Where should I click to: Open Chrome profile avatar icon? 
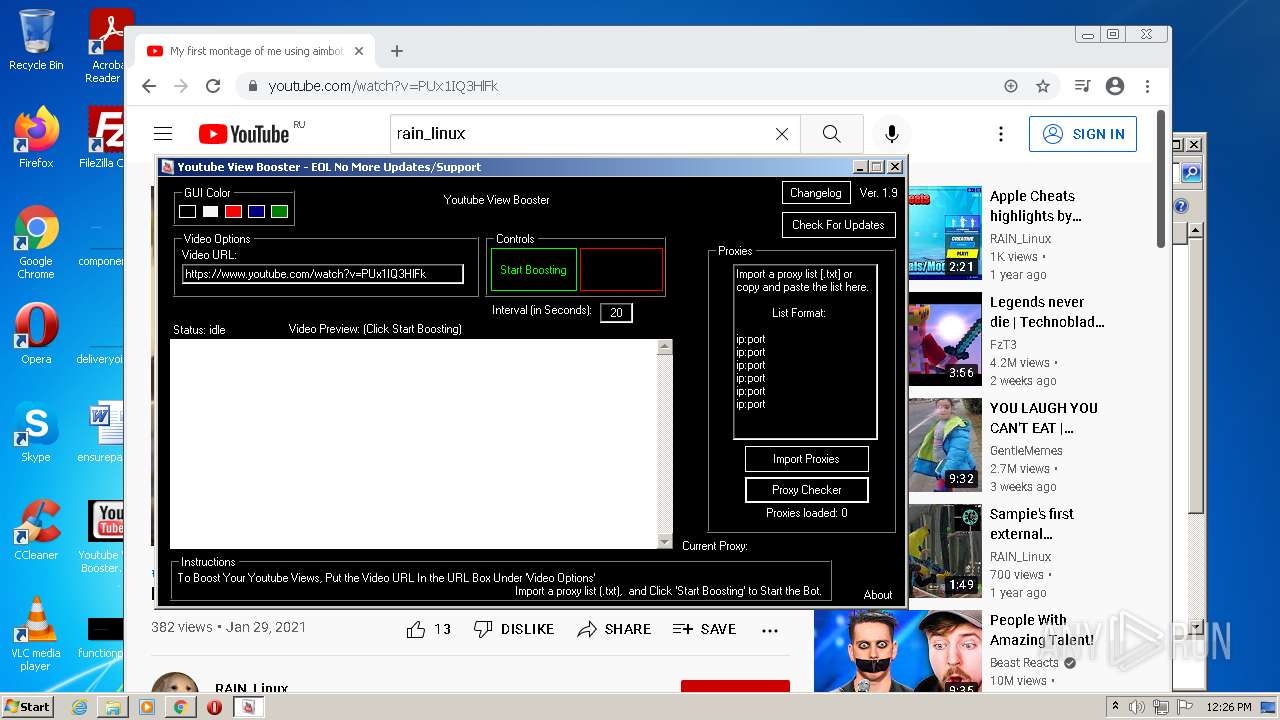(1115, 86)
